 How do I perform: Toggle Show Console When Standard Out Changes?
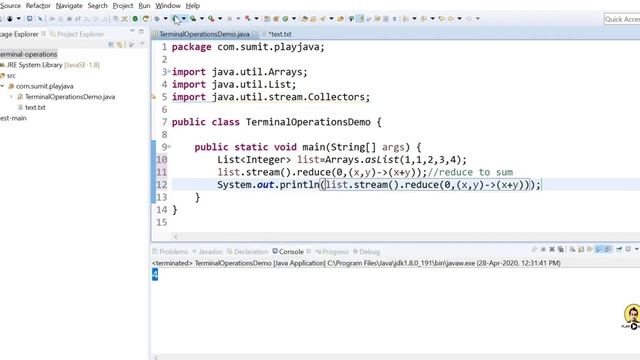click(598, 249)
